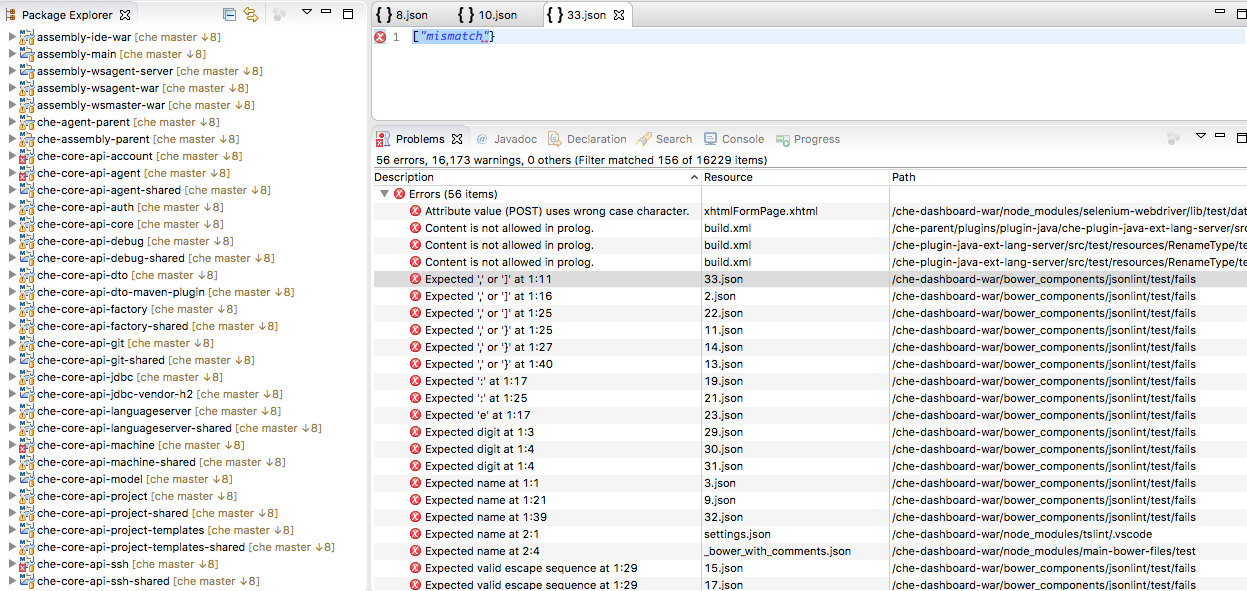
Task: Sort problems by the Resource column header
Action: pyautogui.click(x=796, y=177)
